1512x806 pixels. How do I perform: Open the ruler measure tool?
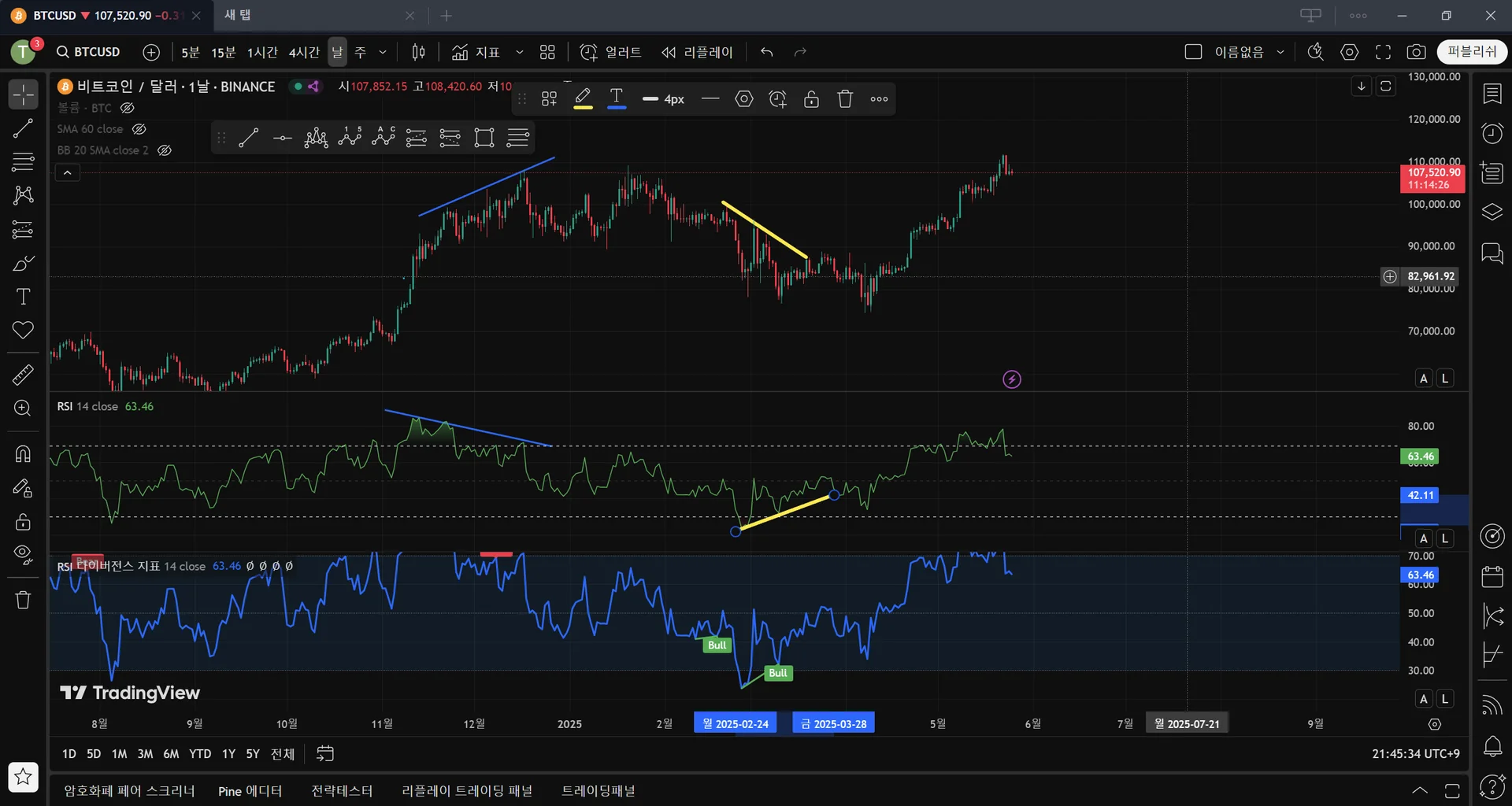pos(23,375)
